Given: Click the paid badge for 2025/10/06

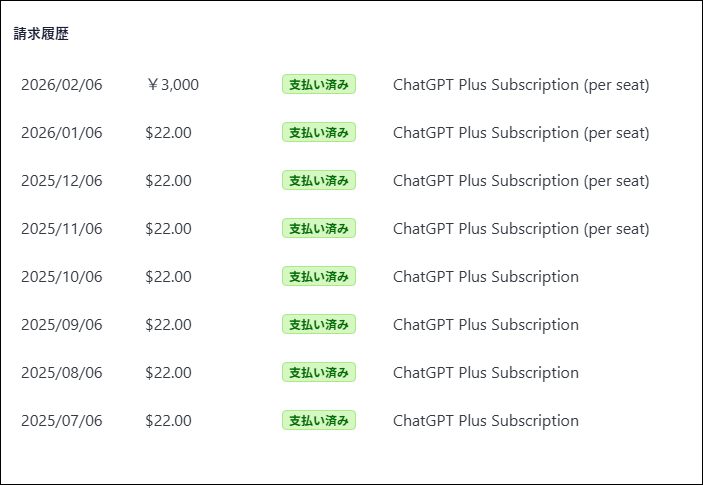Looking at the screenshot, I should pyautogui.click(x=319, y=277).
